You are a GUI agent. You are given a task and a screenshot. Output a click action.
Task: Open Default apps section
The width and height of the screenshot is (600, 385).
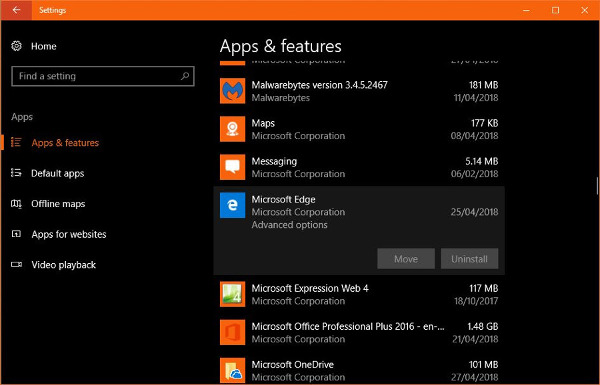click(x=57, y=173)
